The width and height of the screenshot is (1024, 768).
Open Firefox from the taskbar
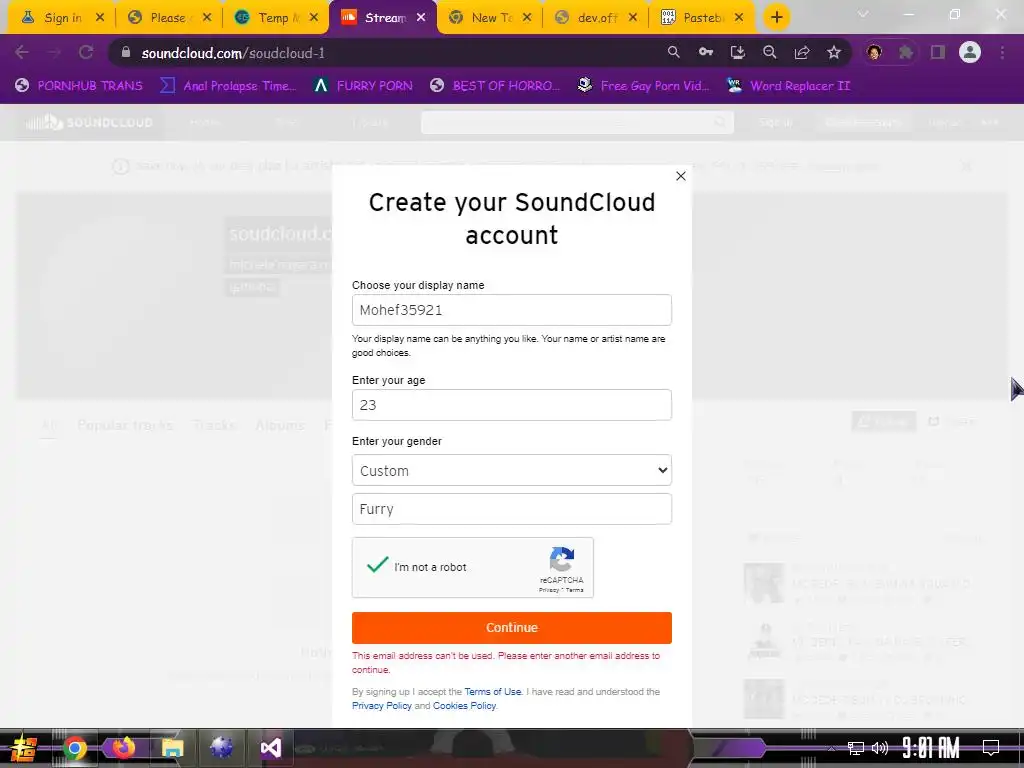(123, 748)
